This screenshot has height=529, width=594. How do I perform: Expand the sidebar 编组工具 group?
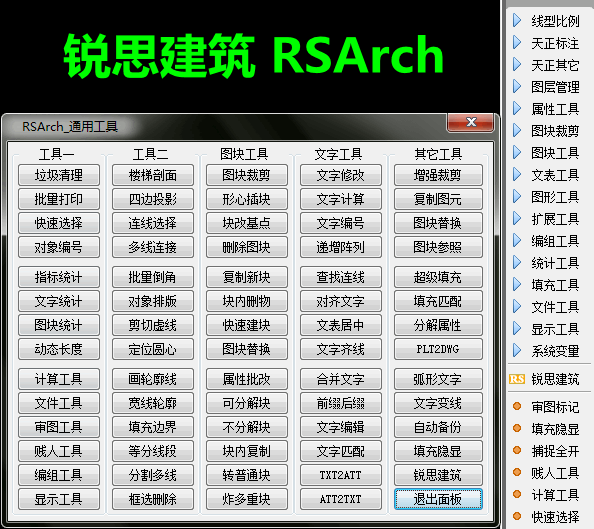tap(517, 240)
